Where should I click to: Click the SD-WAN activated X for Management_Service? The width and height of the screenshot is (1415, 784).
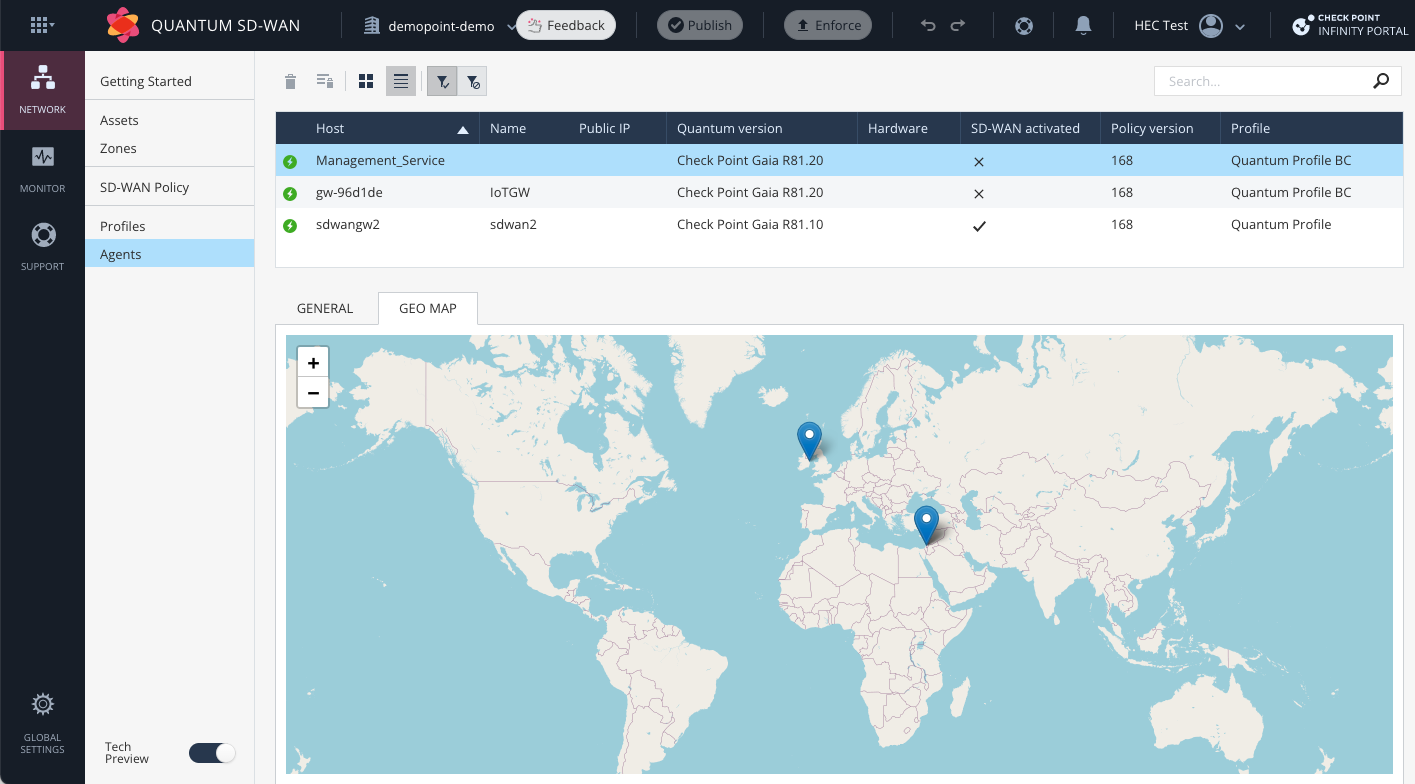click(x=979, y=161)
